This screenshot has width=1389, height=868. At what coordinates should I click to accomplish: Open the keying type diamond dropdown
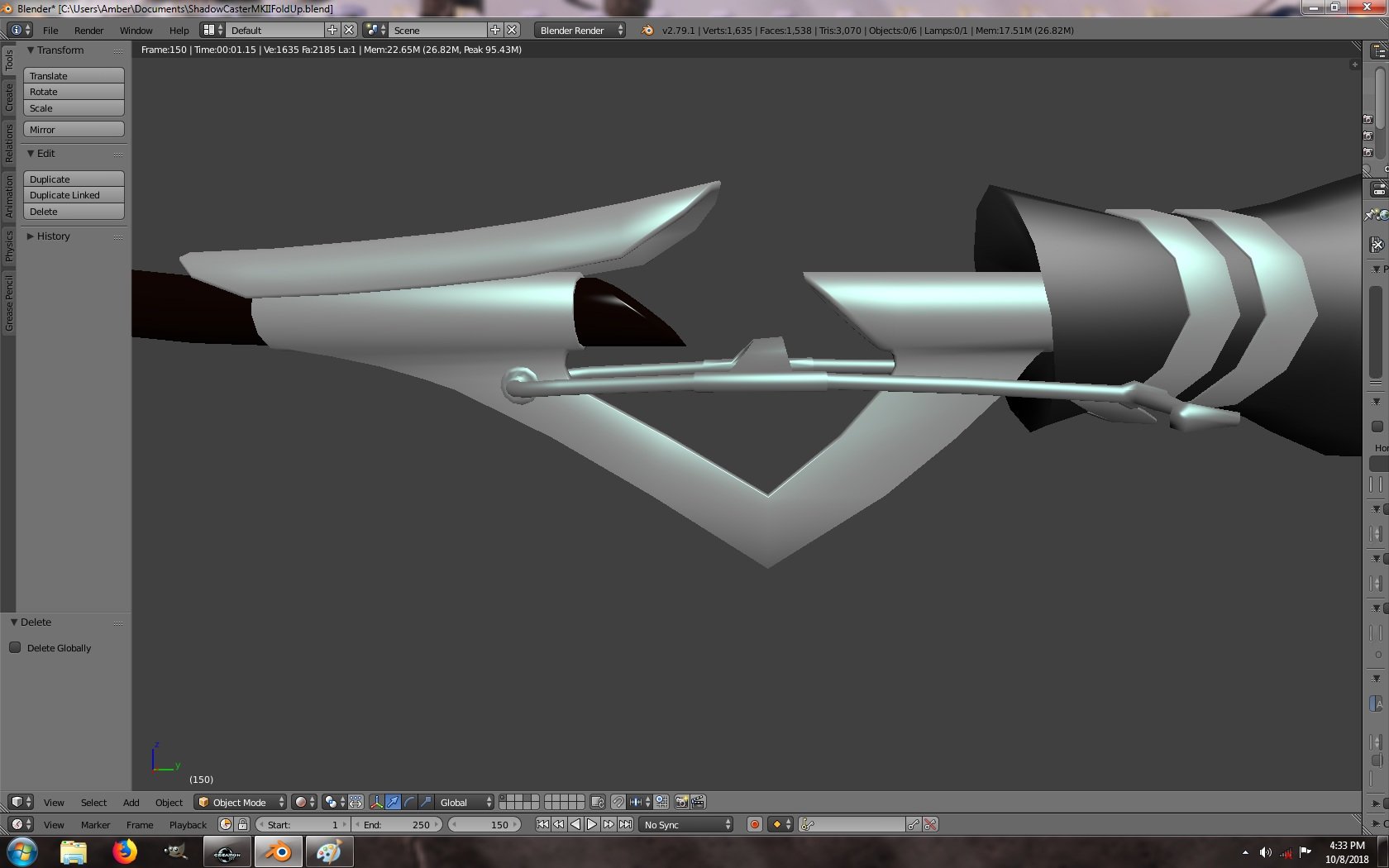click(780, 824)
